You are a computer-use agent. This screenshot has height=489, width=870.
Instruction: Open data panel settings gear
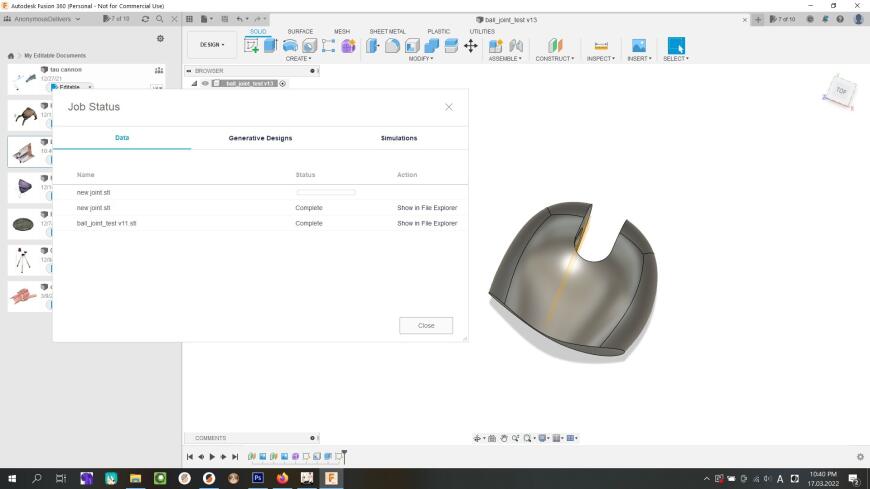coord(160,38)
